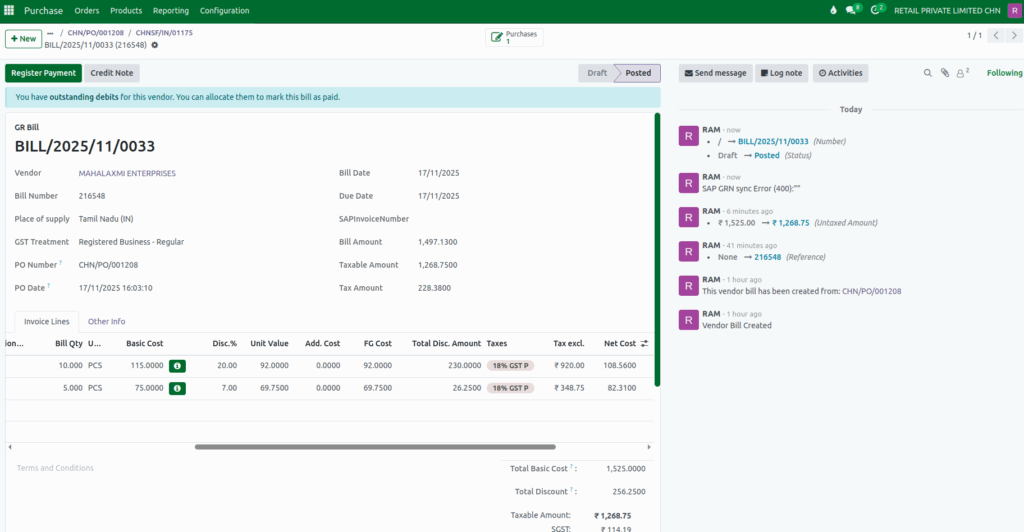Select the Posted status stage

coord(638,73)
